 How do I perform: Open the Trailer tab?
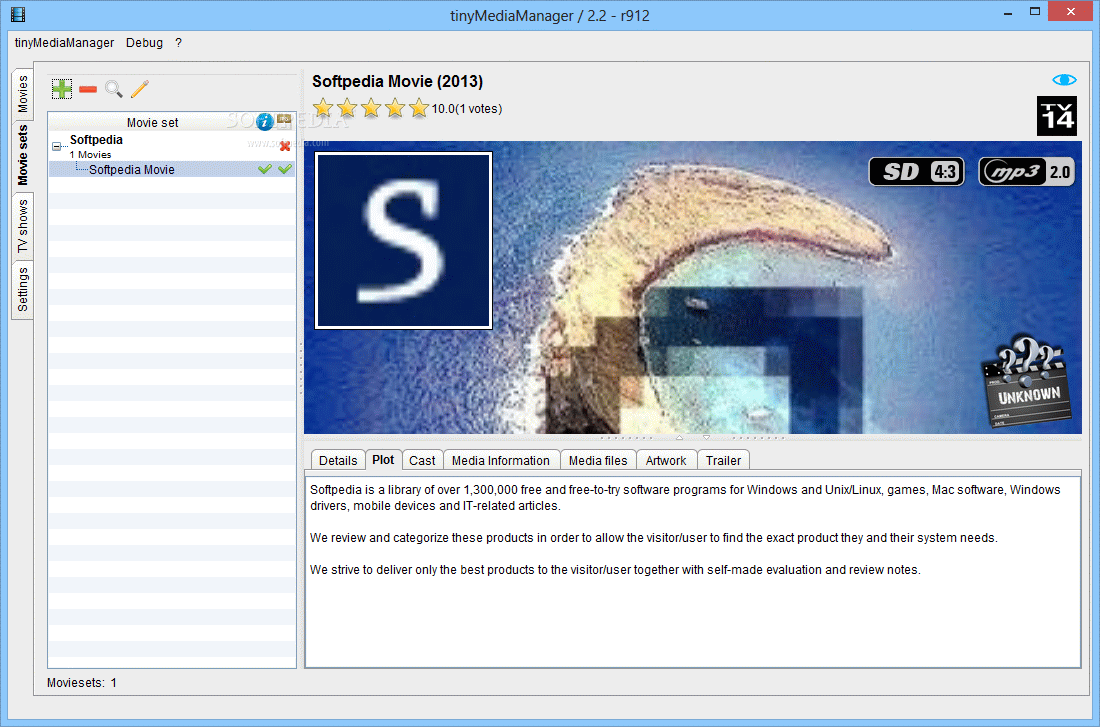(x=723, y=460)
